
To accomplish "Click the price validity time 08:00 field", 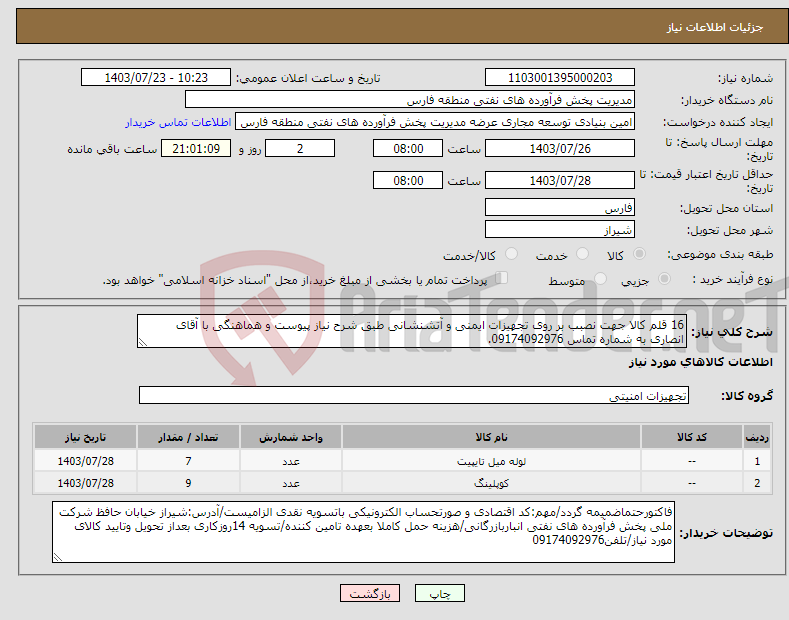I will coord(408,180).
